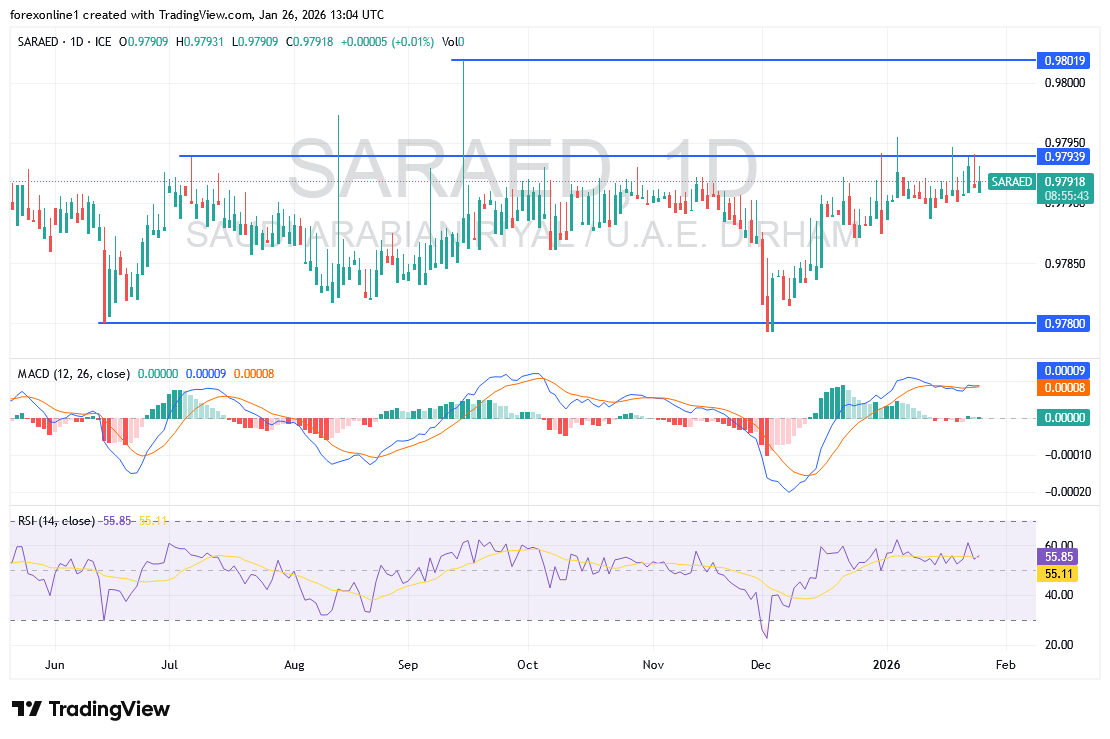
Task: Click the Vol indicator label
Action: (449, 42)
